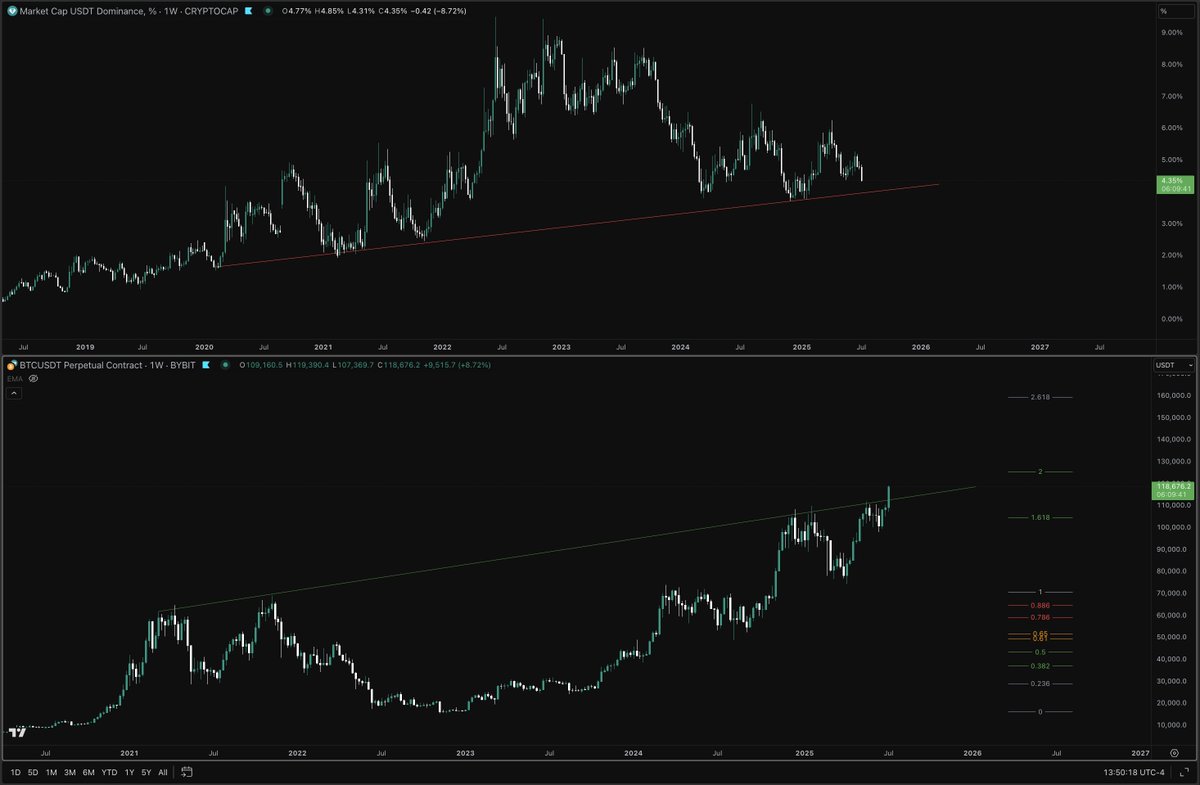The image size is (1200, 785).
Task: Select the 3M time range
Action: (x=70, y=772)
